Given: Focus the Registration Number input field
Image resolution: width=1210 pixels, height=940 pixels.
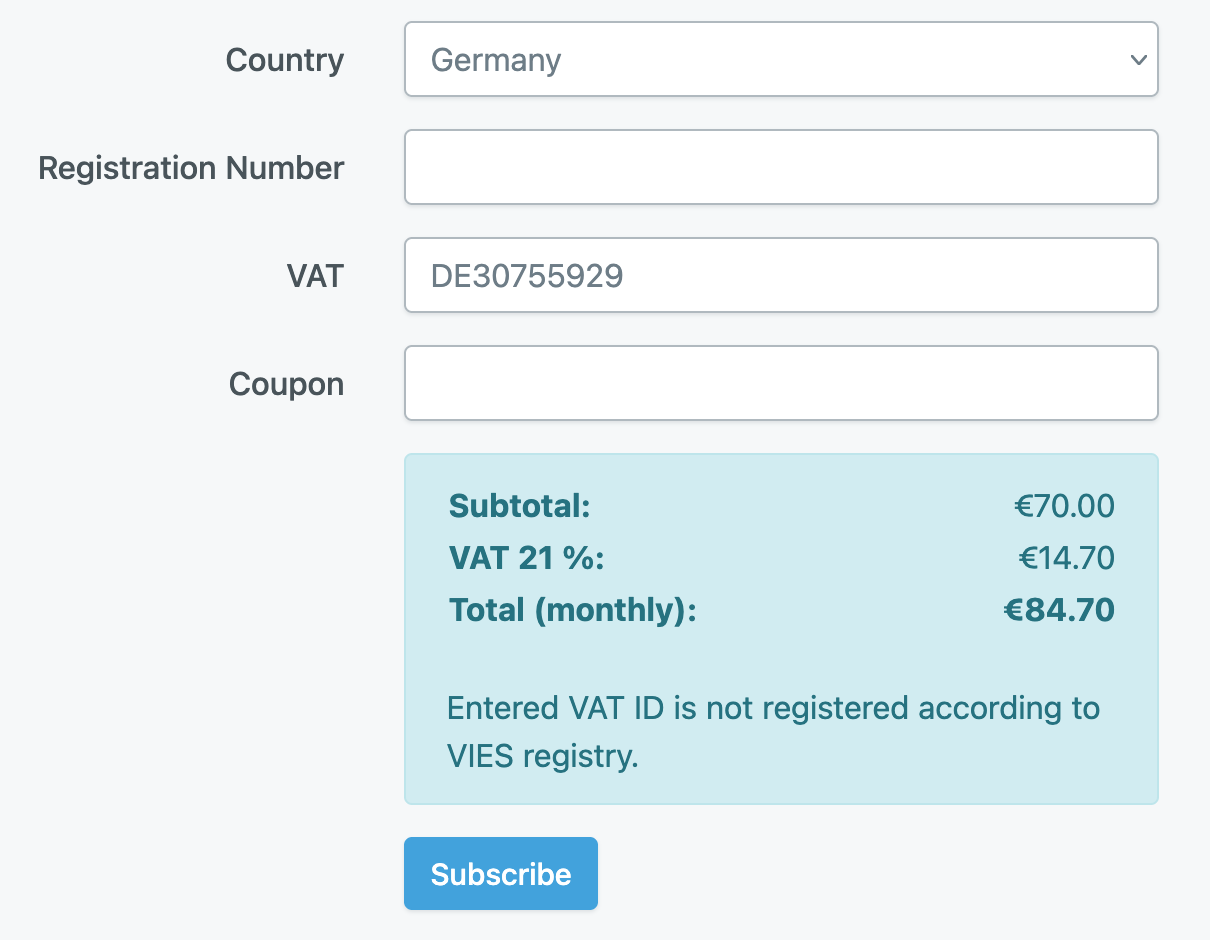Looking at the screenshot, I should pyautogui.click(x=781, y=167).
